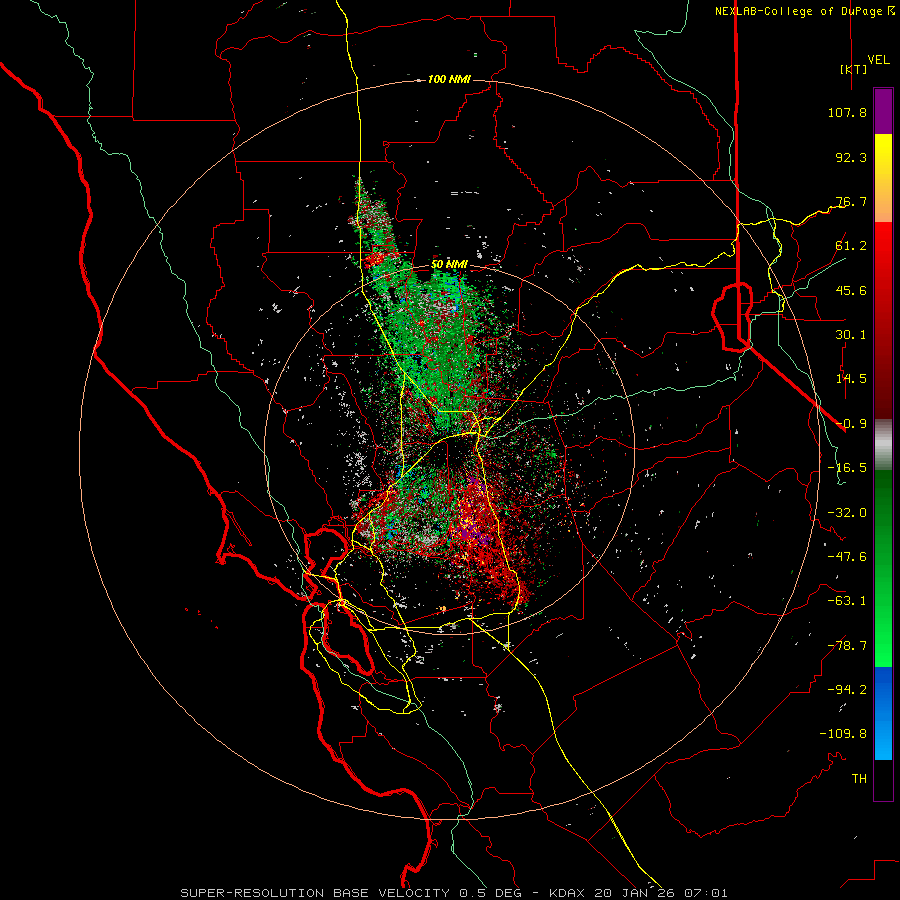The width and height of the screenshot is (900, 900).
Task: Pick the gray segment of velocity color bar
Action: click(883, 445)
